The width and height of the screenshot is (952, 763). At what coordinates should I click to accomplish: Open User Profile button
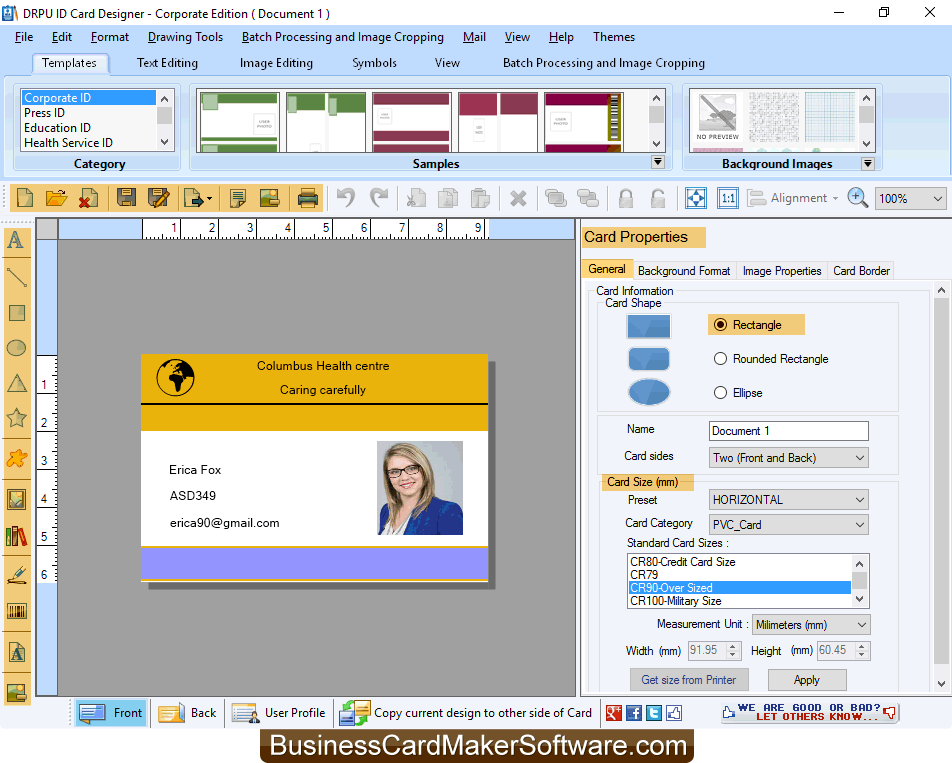coord(279,713)
